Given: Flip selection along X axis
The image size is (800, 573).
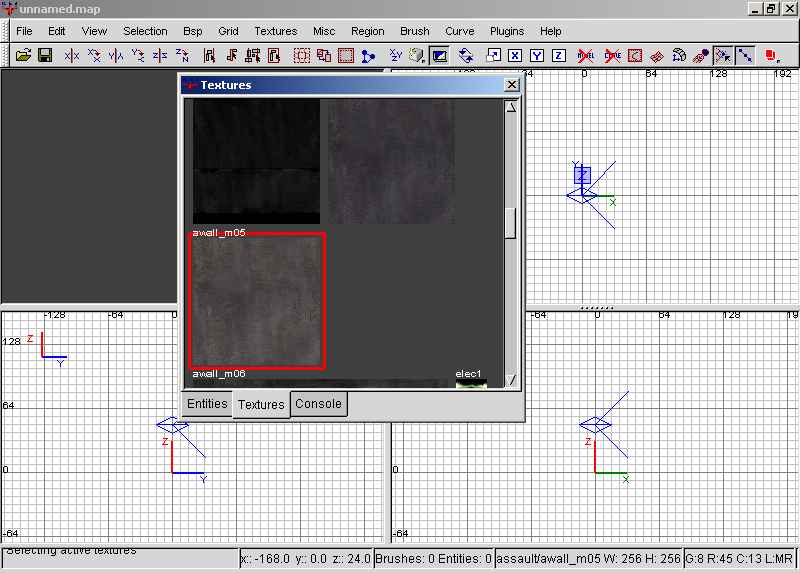Looking at the screenshot, I should 72,56.
